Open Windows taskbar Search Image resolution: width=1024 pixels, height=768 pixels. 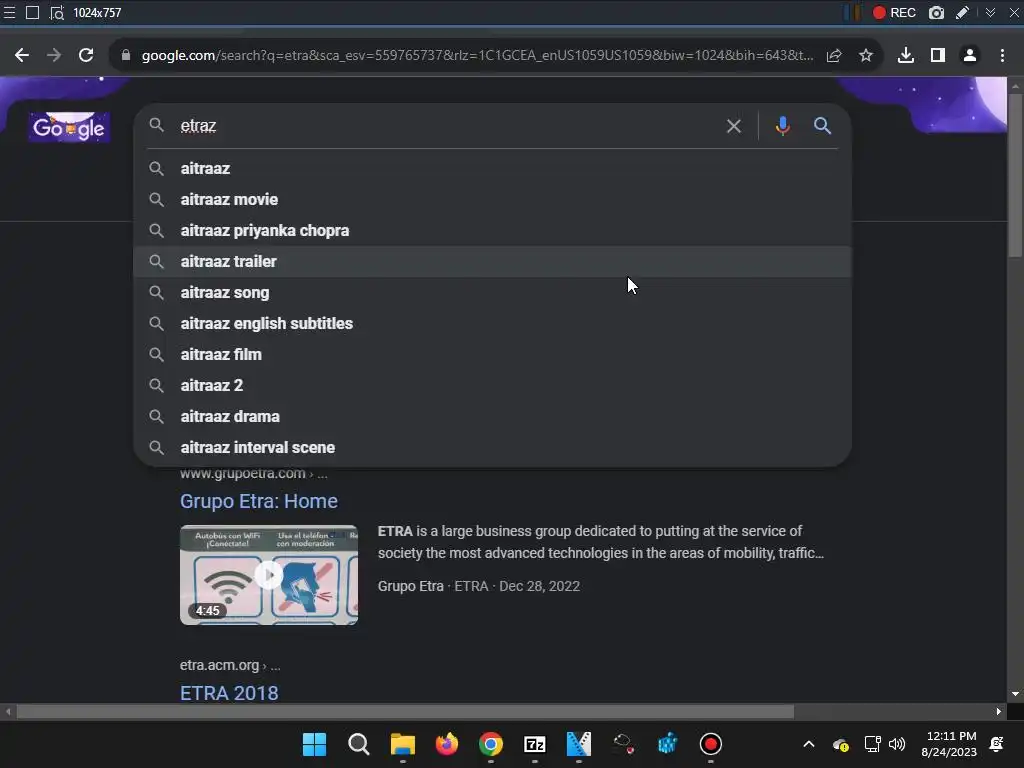point(359,744)
